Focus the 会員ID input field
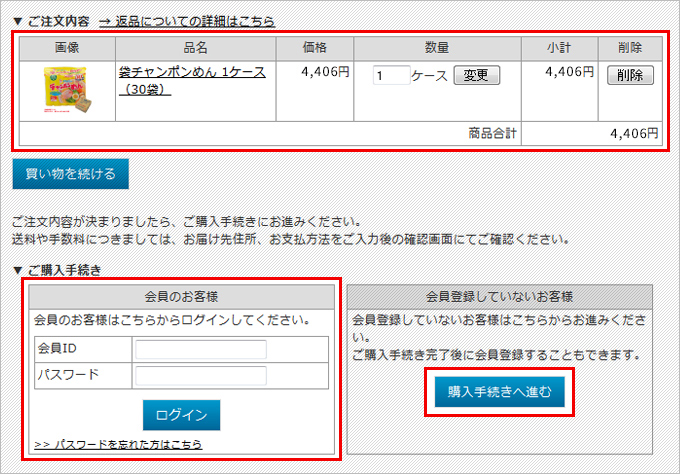This screenshot has width=680, height=474. point(201,350)
